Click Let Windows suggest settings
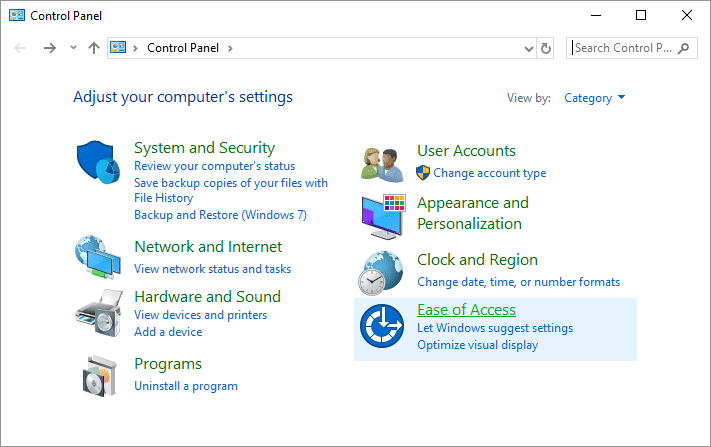 click(x=495, y=328)
